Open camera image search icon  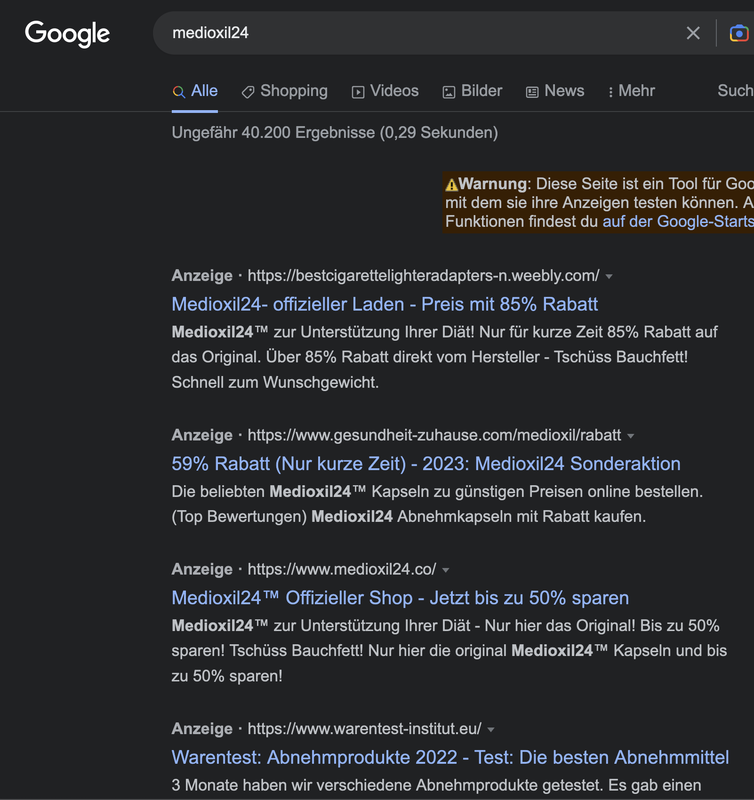(x=738, y=33)
